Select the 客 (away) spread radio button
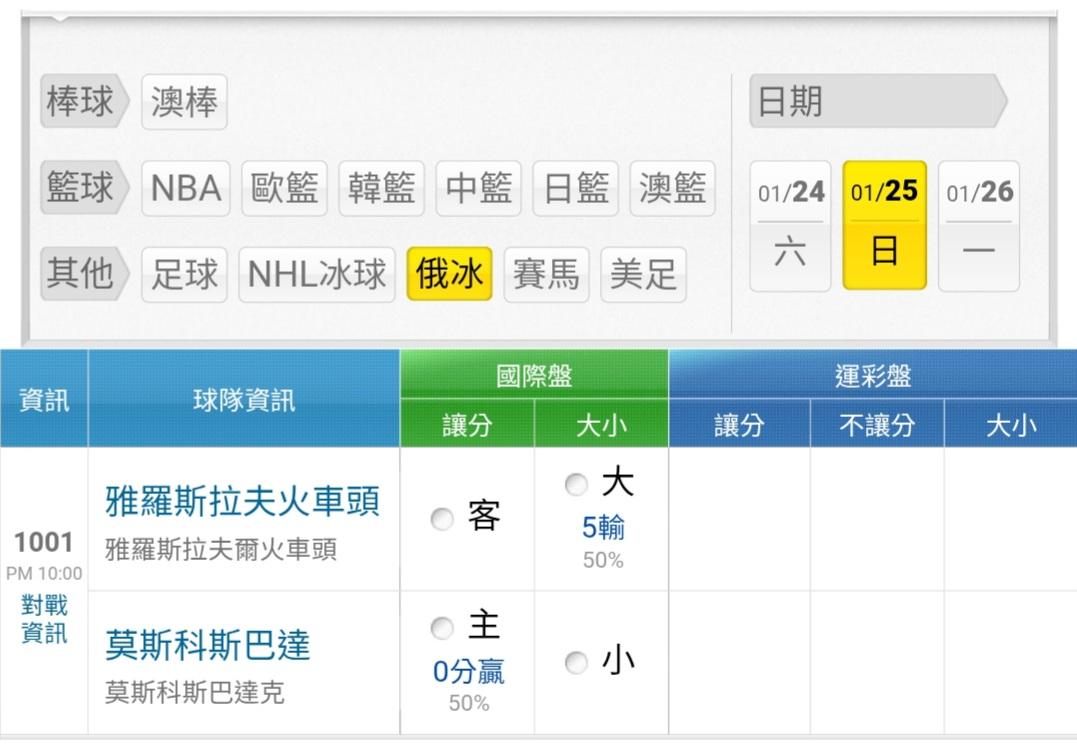Screen dimensions: 1077x748 pos(442,519)
